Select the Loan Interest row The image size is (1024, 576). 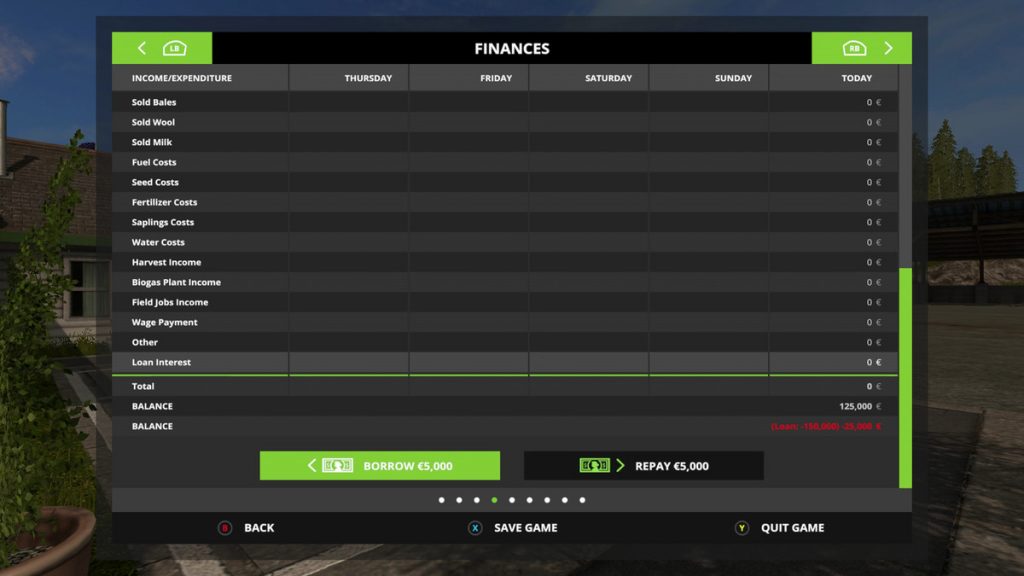coord(500,362)
